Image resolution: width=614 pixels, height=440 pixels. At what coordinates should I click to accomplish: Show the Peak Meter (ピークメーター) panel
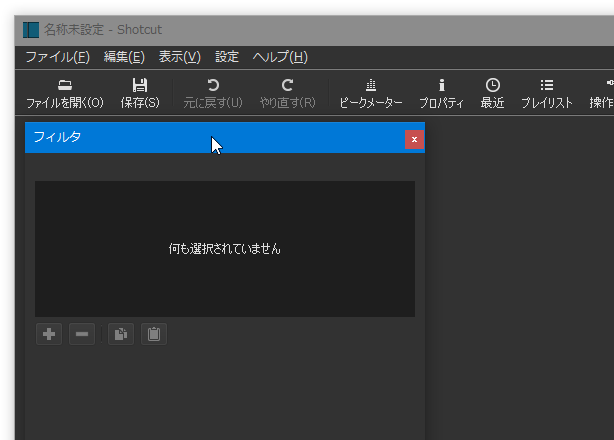click(x=371, y=85)
